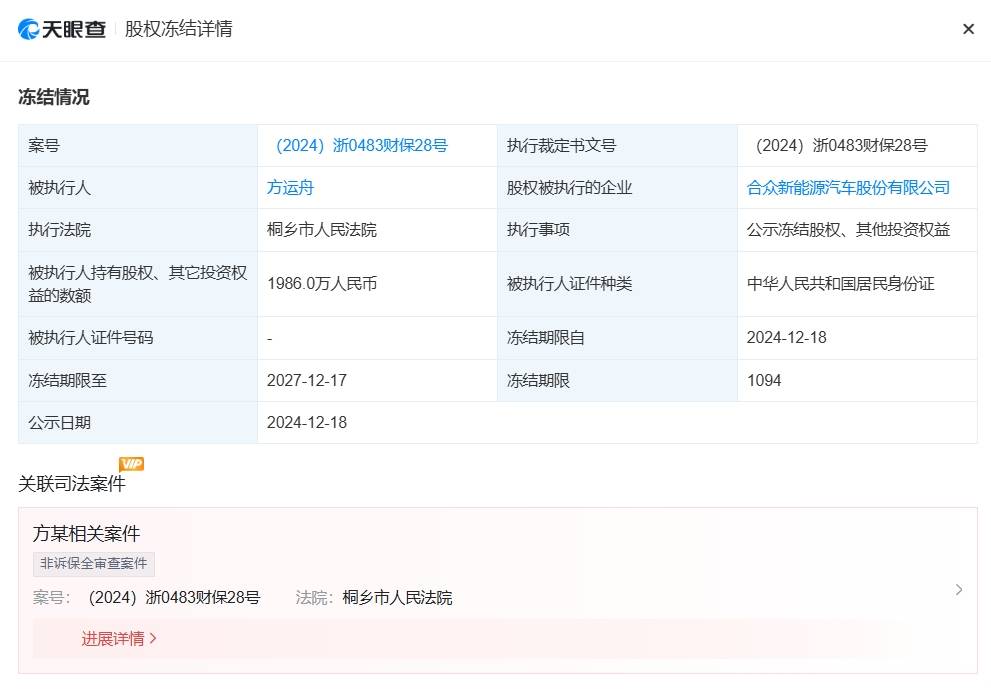Select the 冻结期限 value 1094
The image size is (991, 689).
tap(763, 381)
